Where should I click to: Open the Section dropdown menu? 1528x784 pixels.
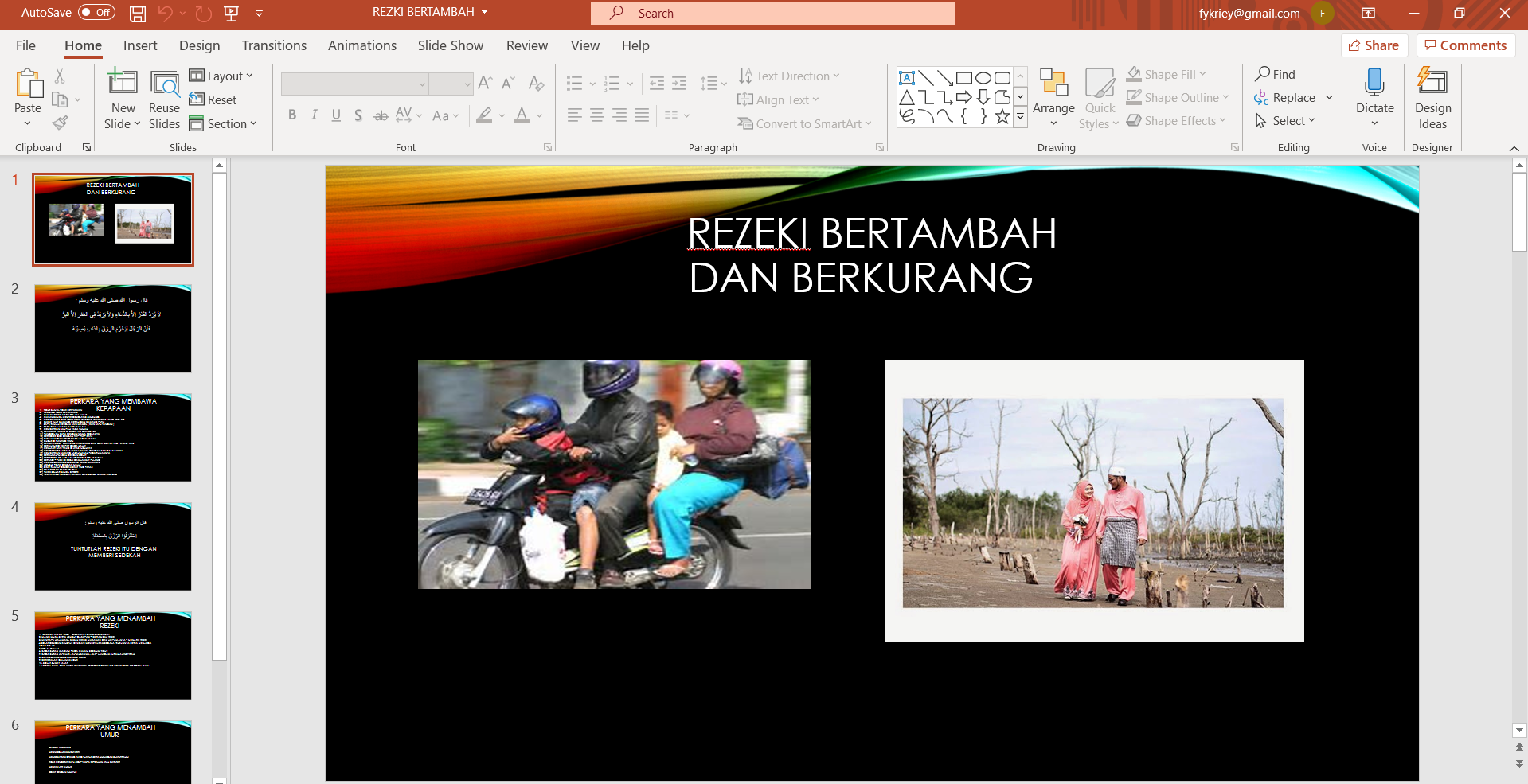(x=224, y=123)
